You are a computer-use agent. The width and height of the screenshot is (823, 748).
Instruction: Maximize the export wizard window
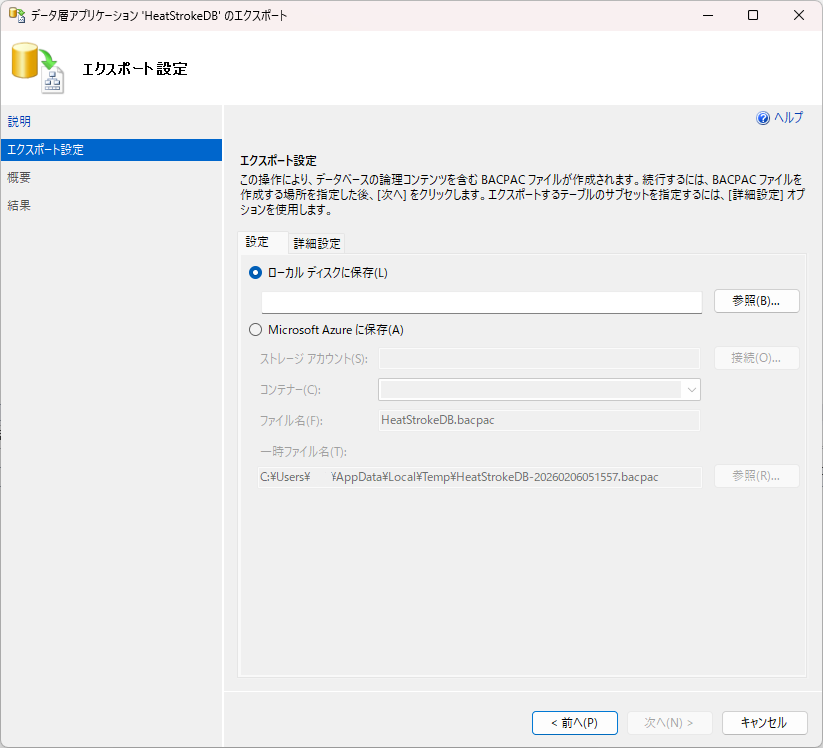coord(753,15)
